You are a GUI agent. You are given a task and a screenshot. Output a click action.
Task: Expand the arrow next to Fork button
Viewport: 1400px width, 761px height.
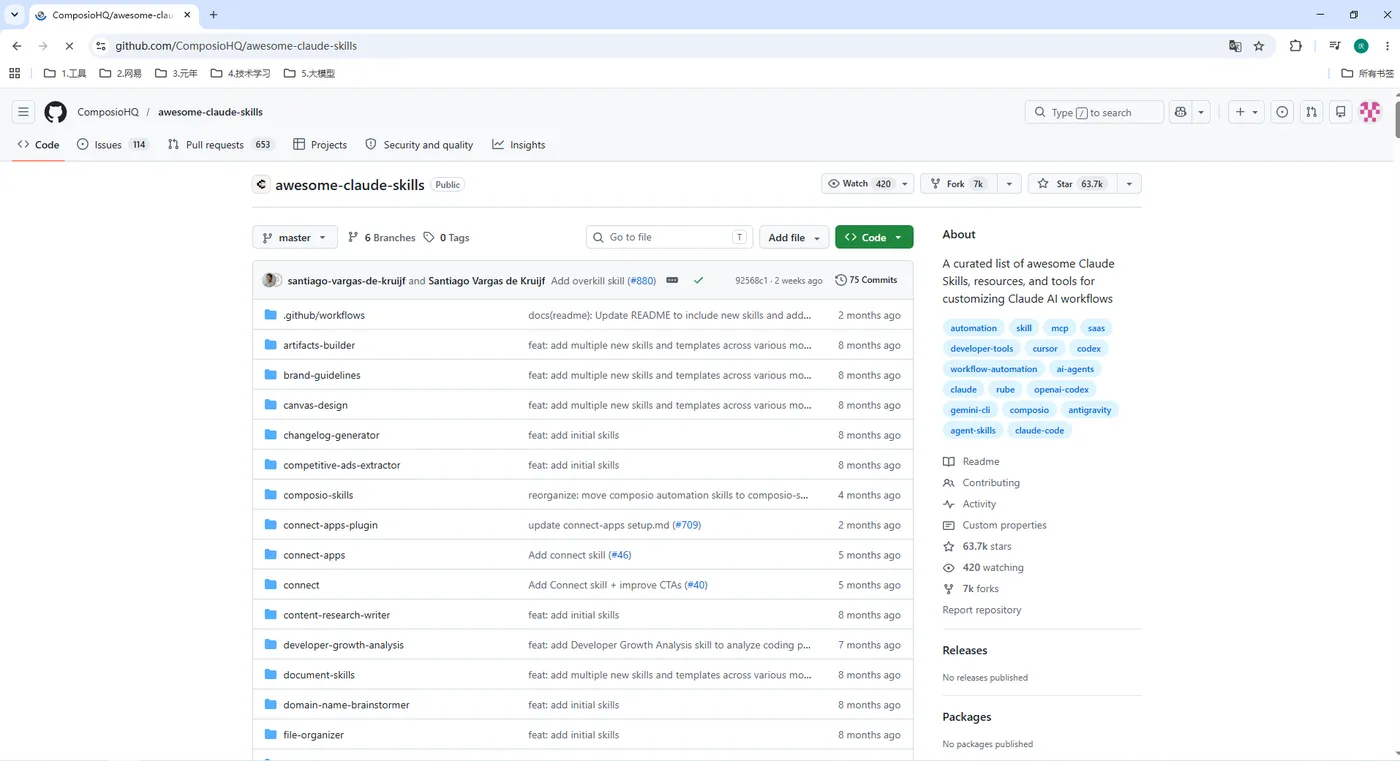pos(1010,184)
